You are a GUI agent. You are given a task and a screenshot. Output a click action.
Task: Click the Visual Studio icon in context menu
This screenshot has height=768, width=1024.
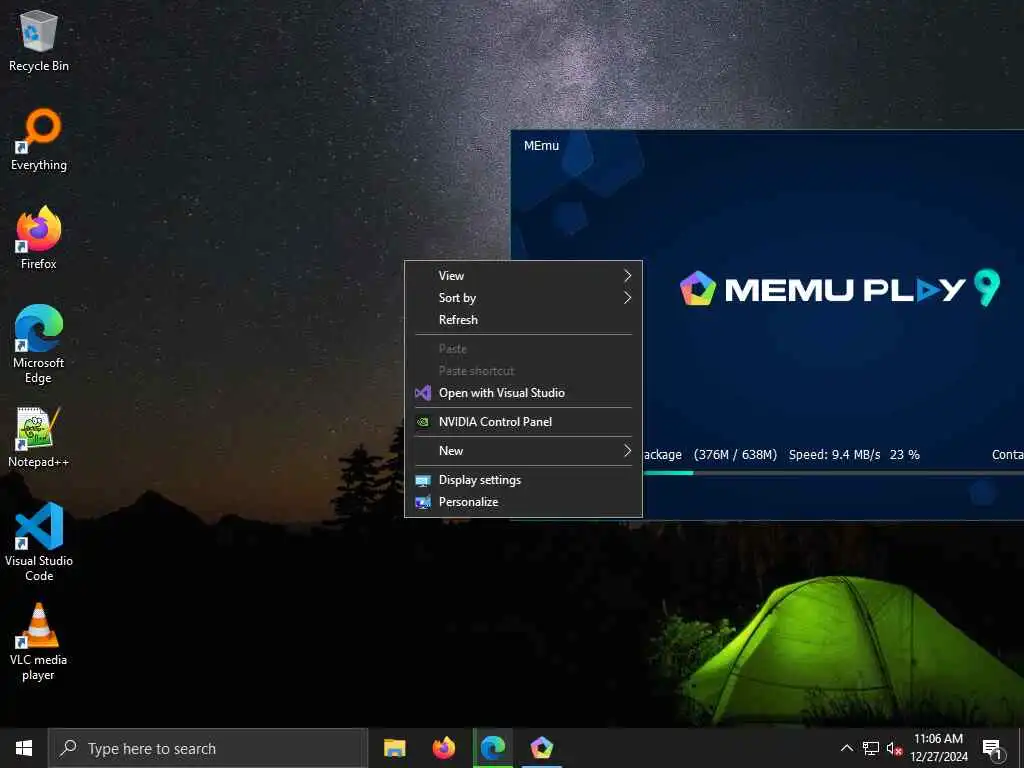coord(423,393)
